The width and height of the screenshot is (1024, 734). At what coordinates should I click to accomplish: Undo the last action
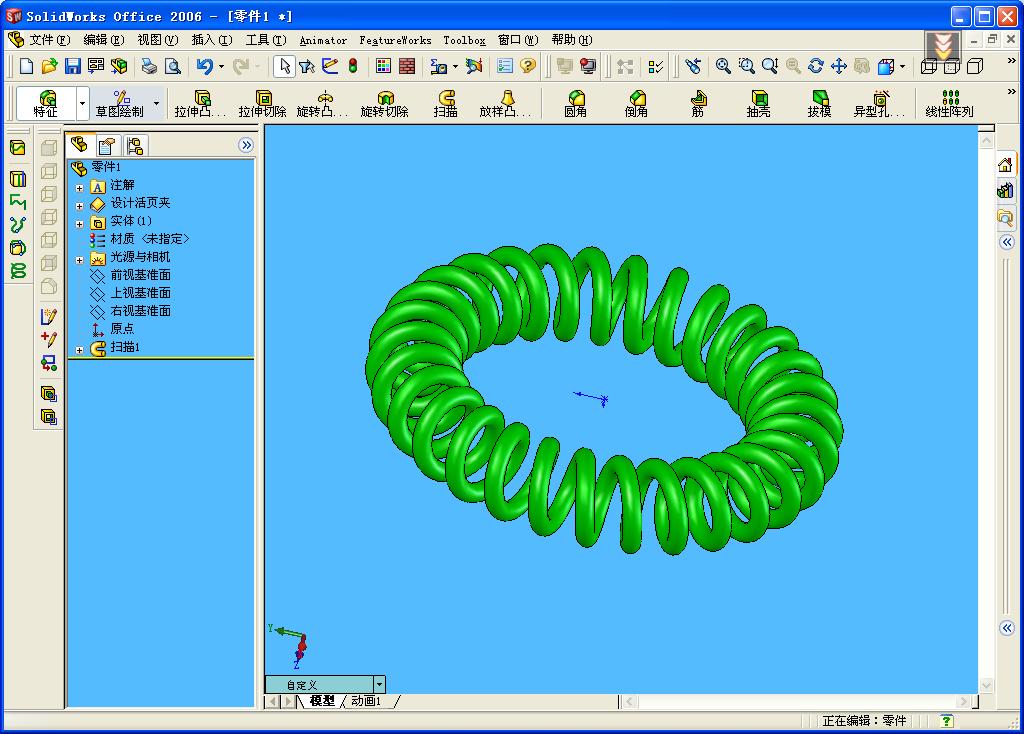pos(204,66)
